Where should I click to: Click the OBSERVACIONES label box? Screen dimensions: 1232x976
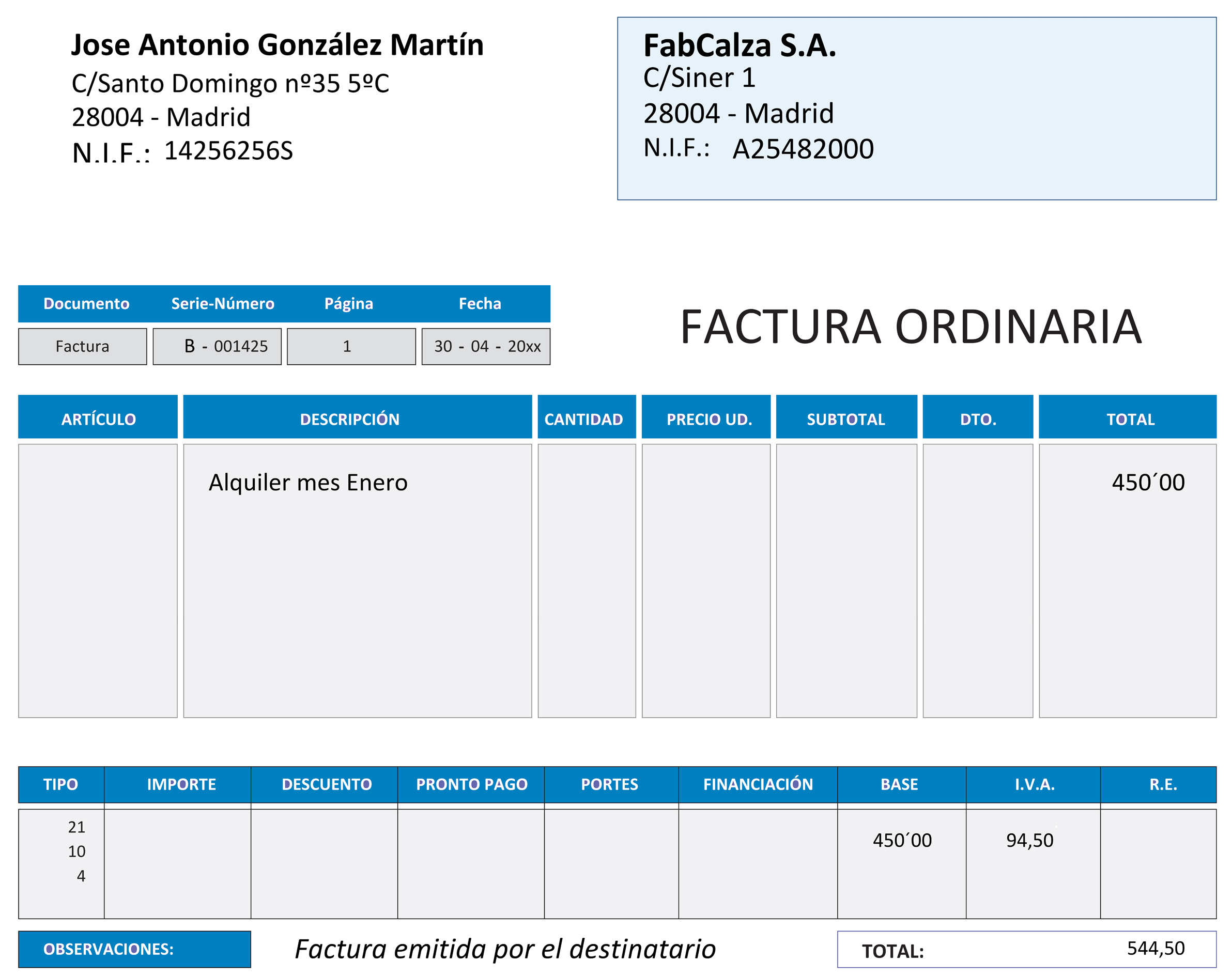pyautogui.click(x=134, y=949)
